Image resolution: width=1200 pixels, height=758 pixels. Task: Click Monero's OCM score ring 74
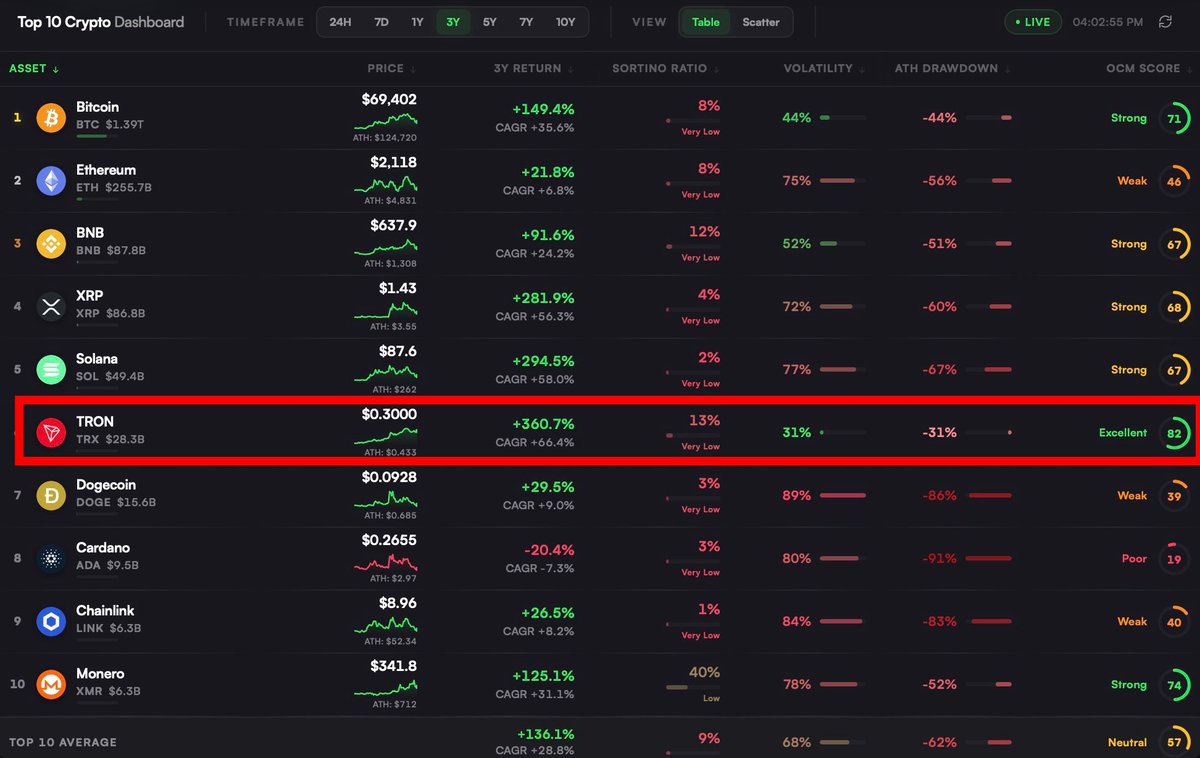[x=1174, y=685]
